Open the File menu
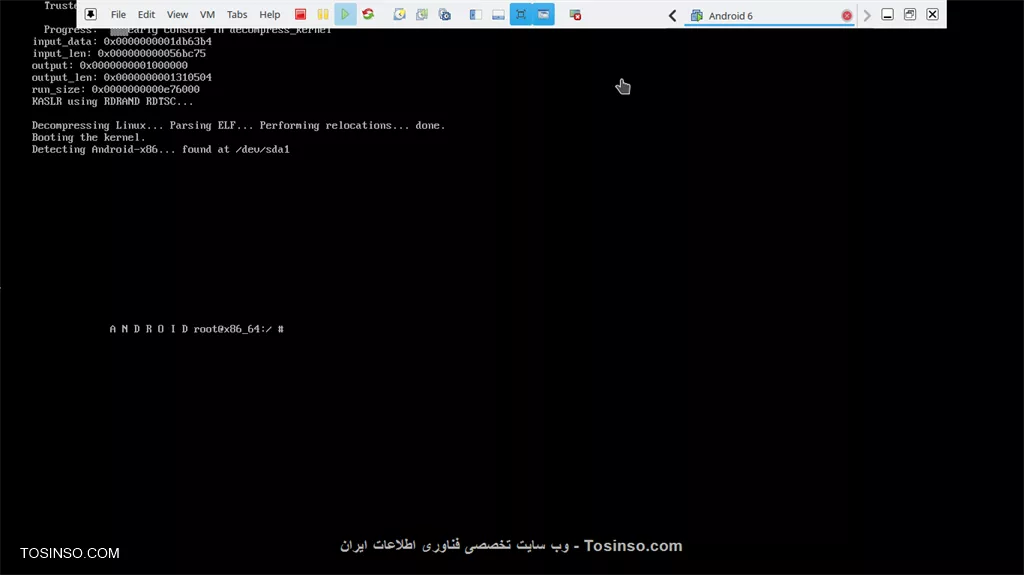 click(118, 14)
